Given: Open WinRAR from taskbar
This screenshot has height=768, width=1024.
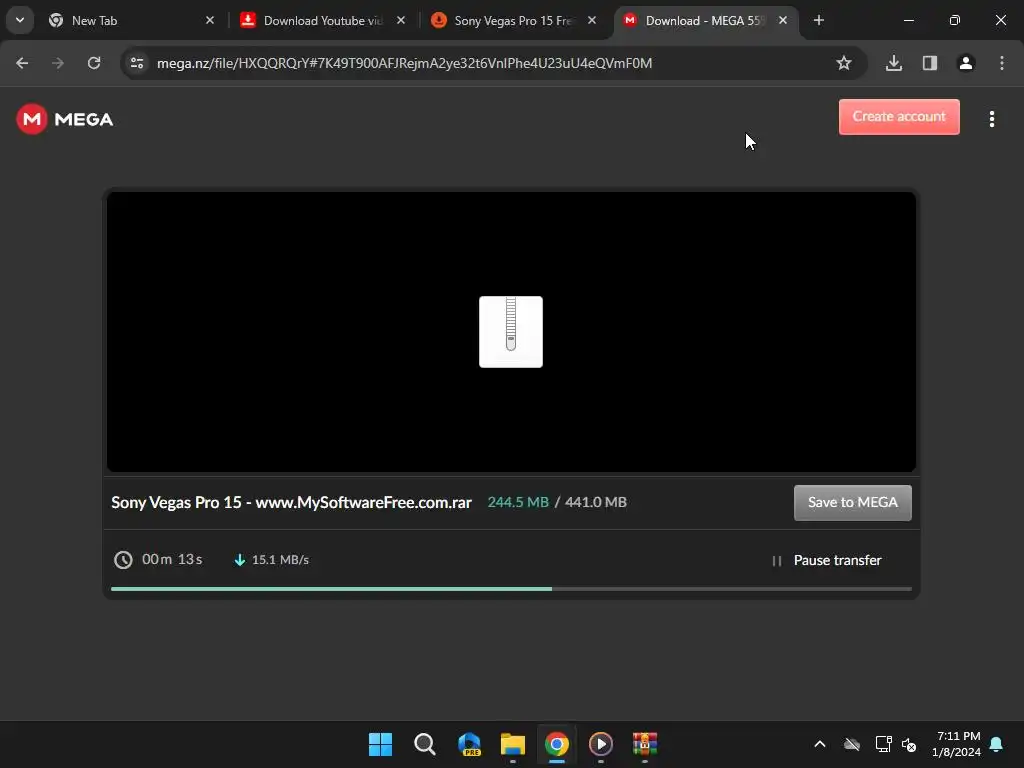Looking at the screenshot, I should [645, 744].
